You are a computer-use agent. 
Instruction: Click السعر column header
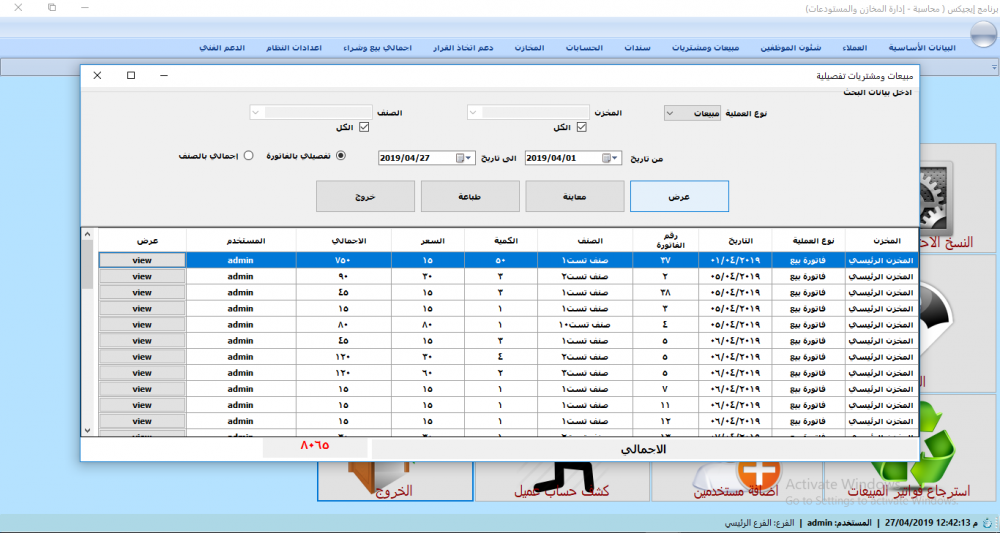428,241
